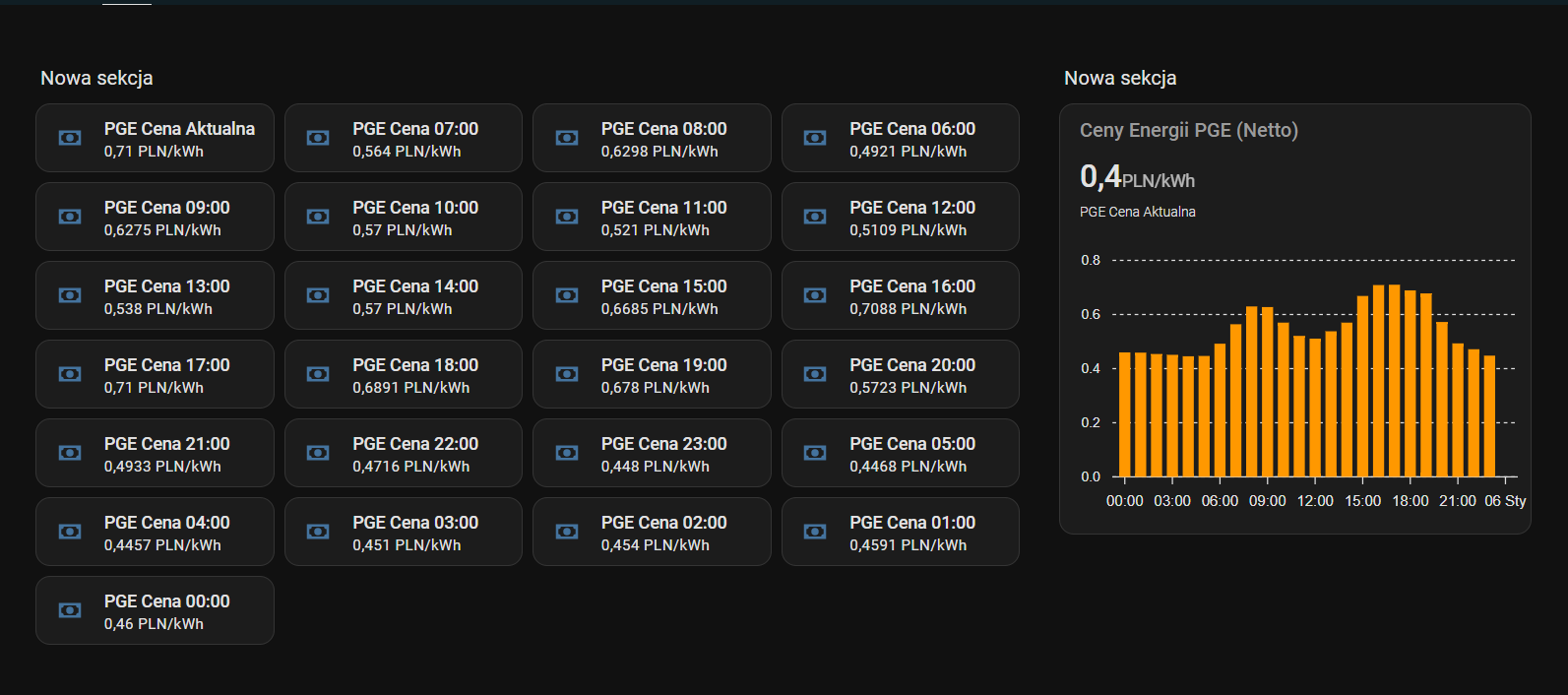
Task: Click the 0,538 PLN/kWh value
Action: tap(158, 309)
